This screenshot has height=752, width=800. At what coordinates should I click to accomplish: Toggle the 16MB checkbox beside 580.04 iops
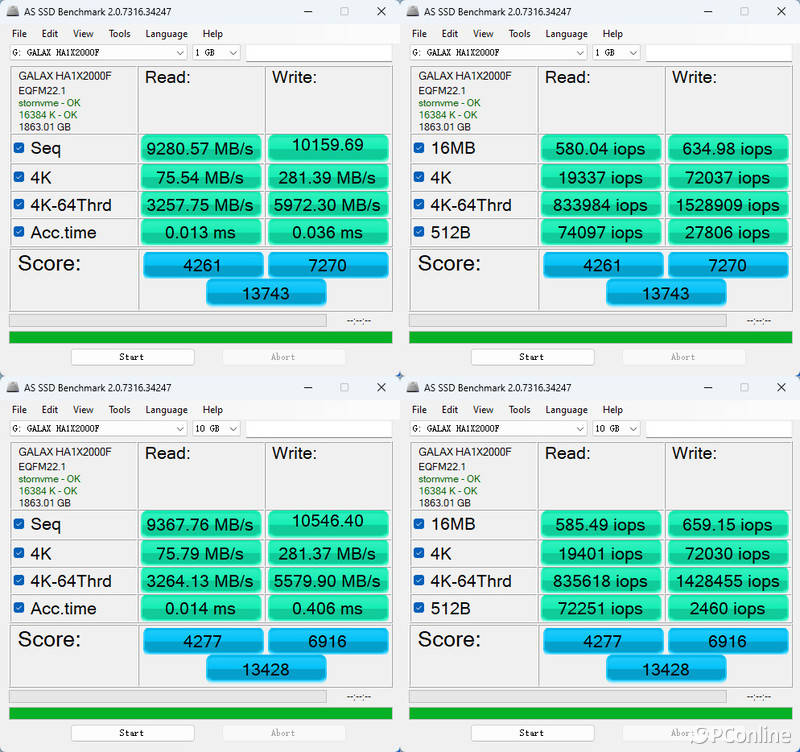tap(420, 148)
